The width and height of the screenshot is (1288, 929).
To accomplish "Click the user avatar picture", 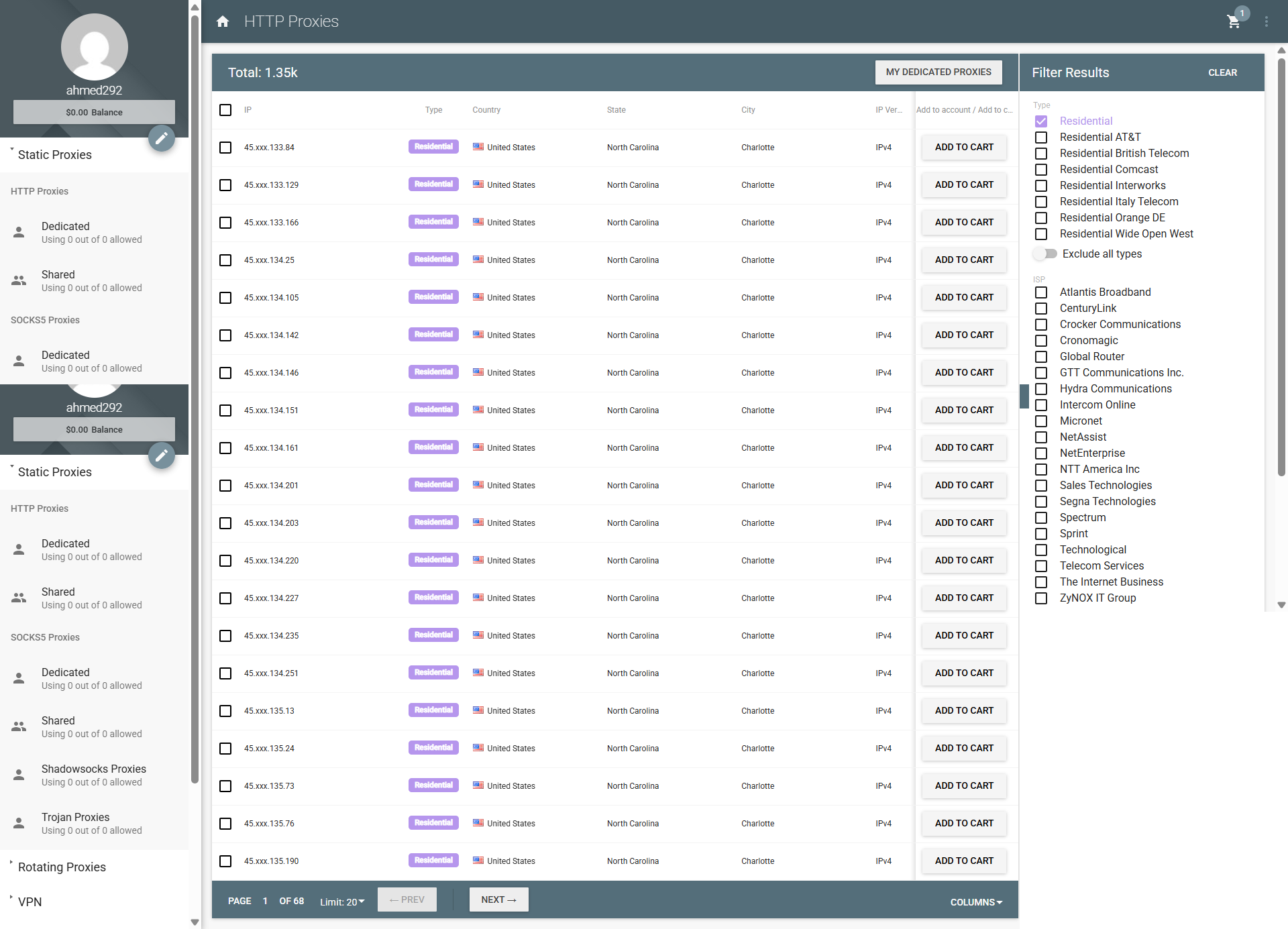I will [95, 47].
